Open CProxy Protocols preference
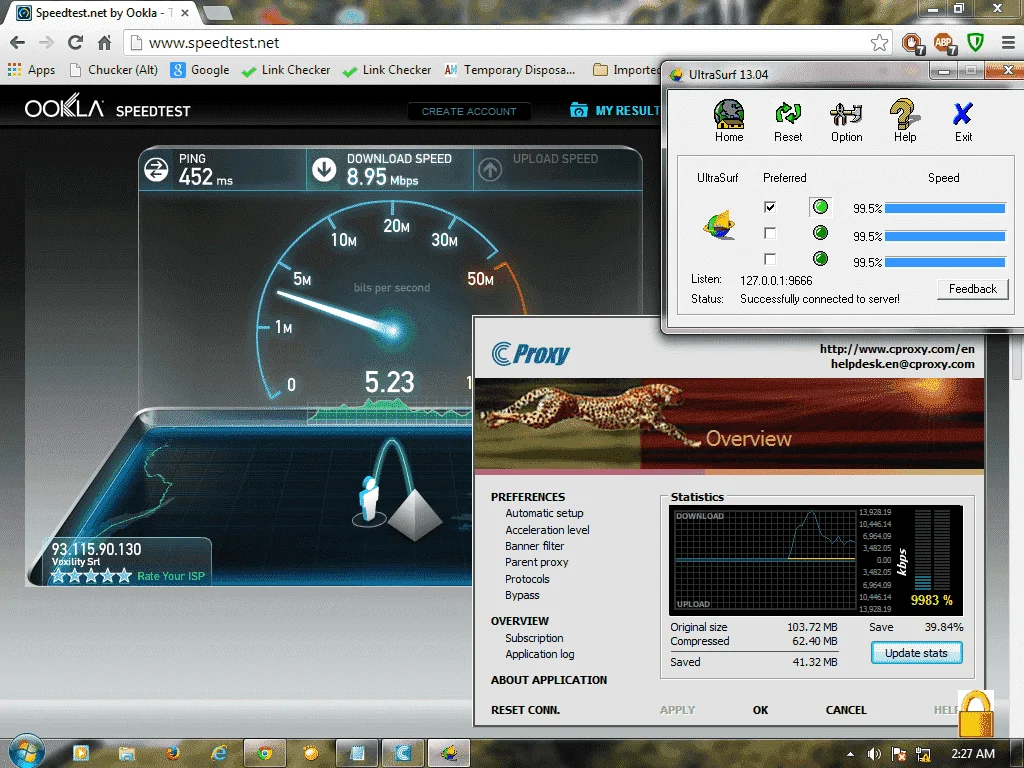Viewport: 1024px width, 768px height. 527,579
